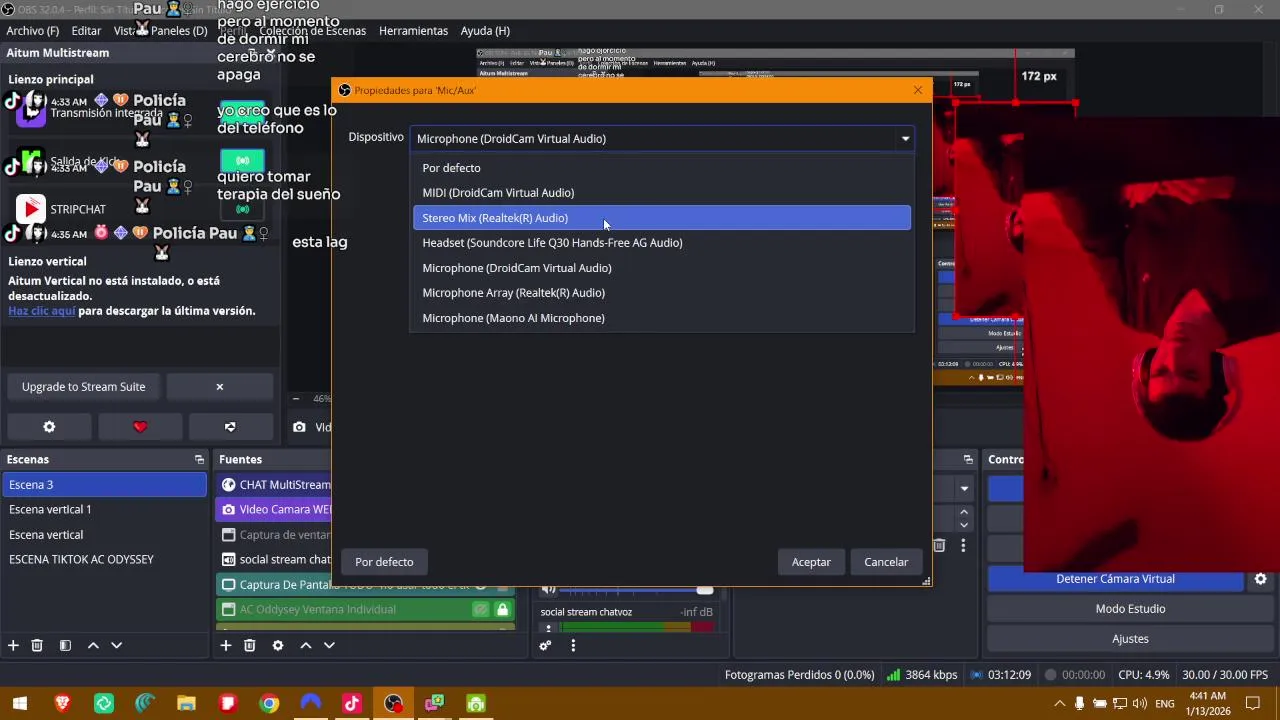This screenshot has width=1280, height=720.
Task: Add a new scene with plus icon
Action: pos(13,646)
